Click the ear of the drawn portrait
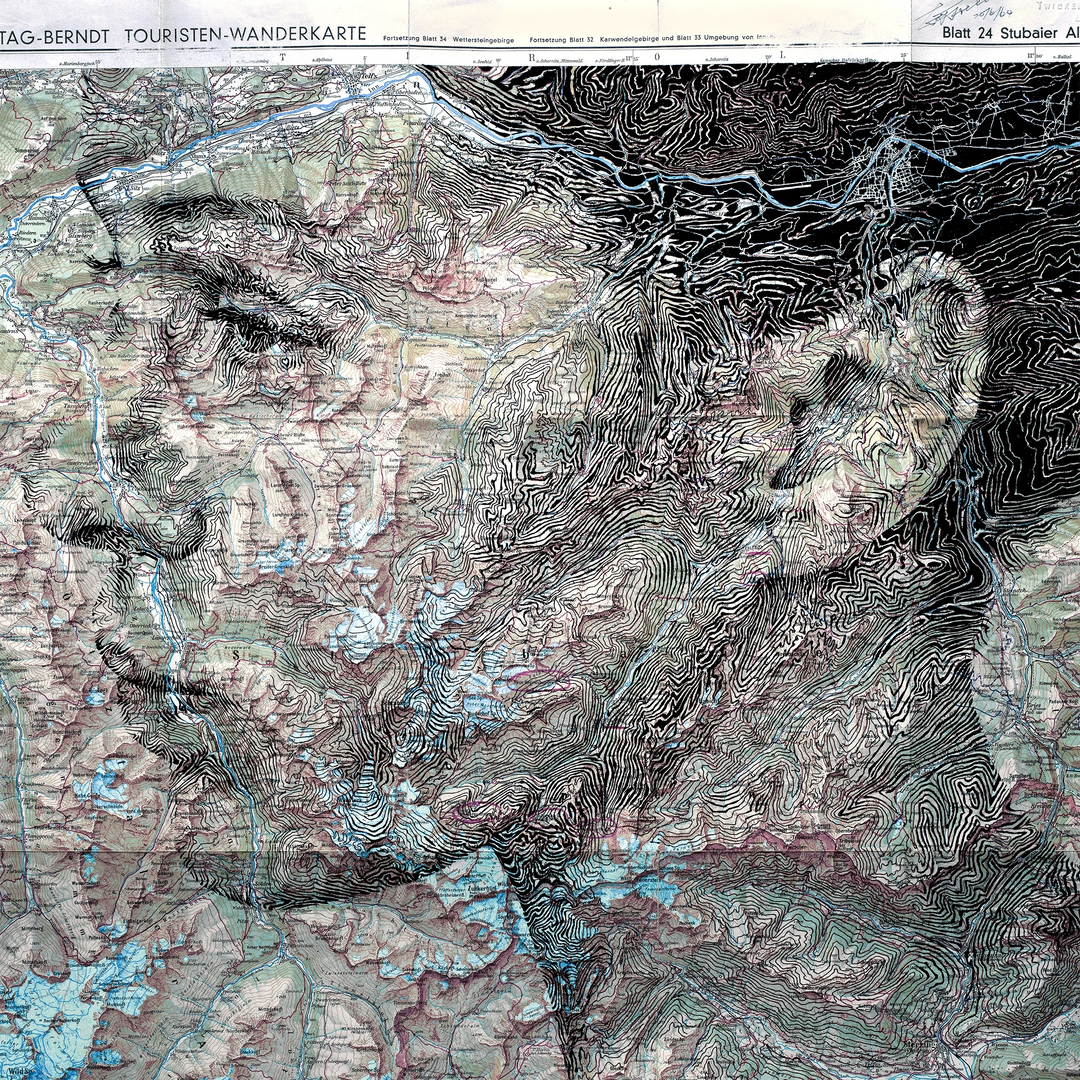The width and height of the screenshot is (1080, 1080). (880, 390)
